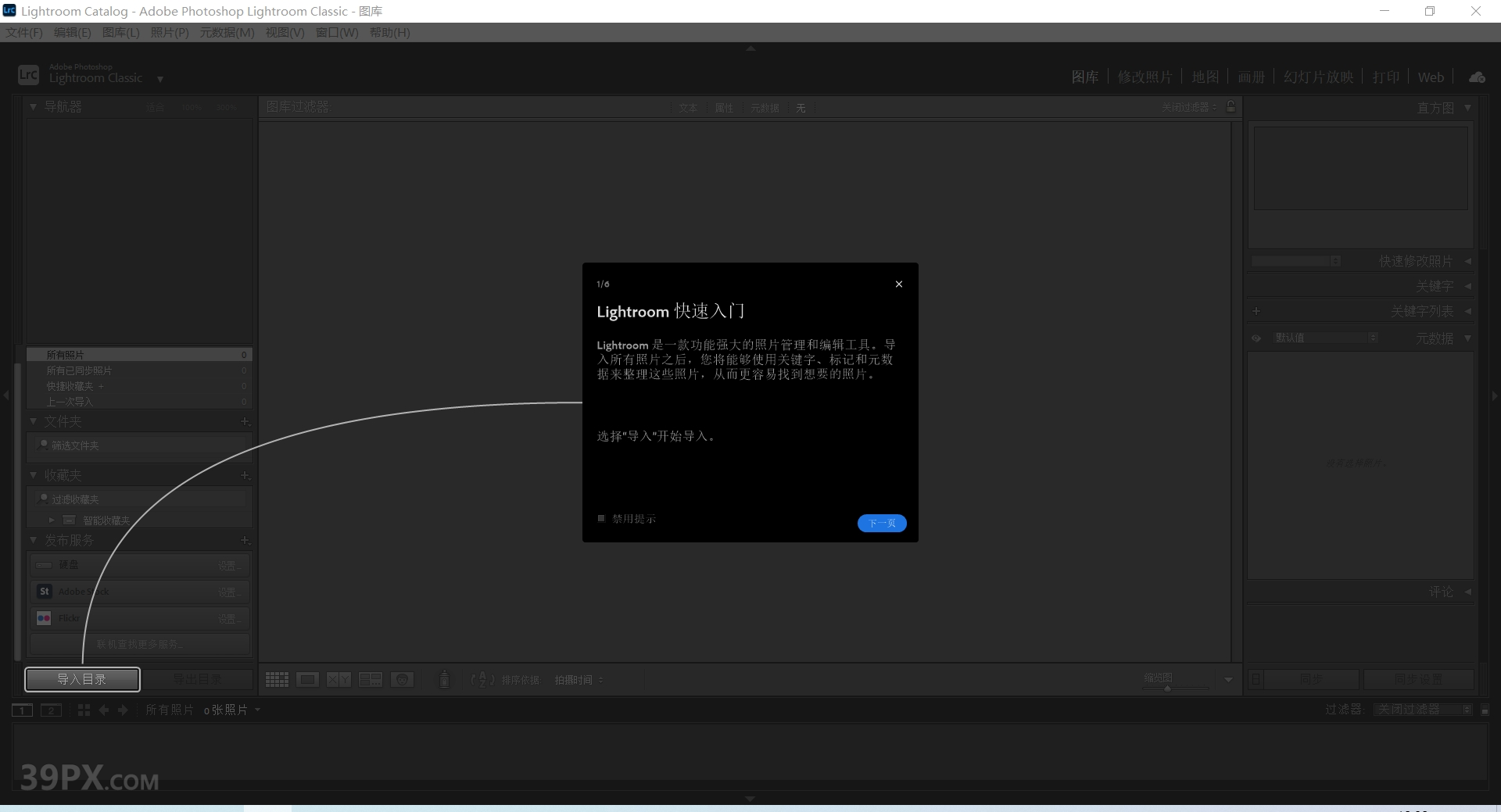
Task: Switch to 打印 module
Action: click(1386, 77)
